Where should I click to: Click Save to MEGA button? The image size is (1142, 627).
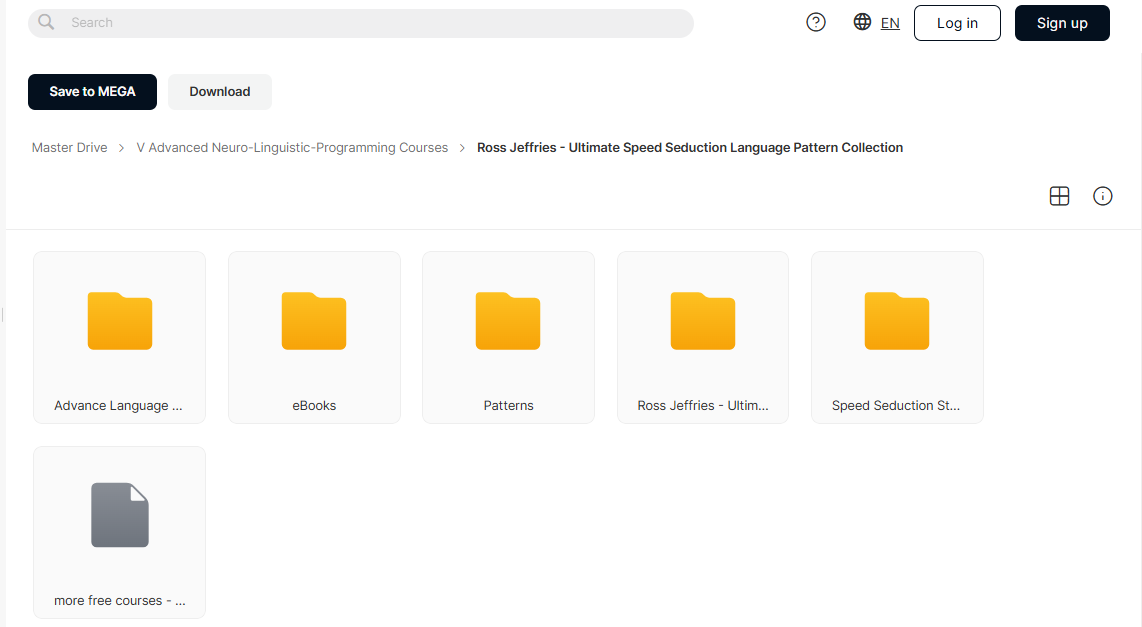click(92, 92)
